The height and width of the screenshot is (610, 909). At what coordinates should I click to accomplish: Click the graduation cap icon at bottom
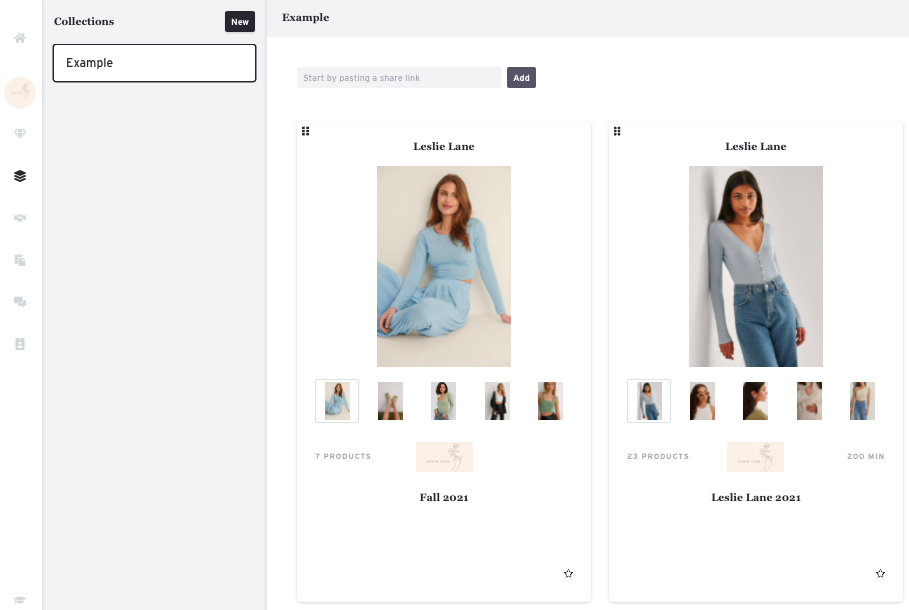(x=20, y=600)
